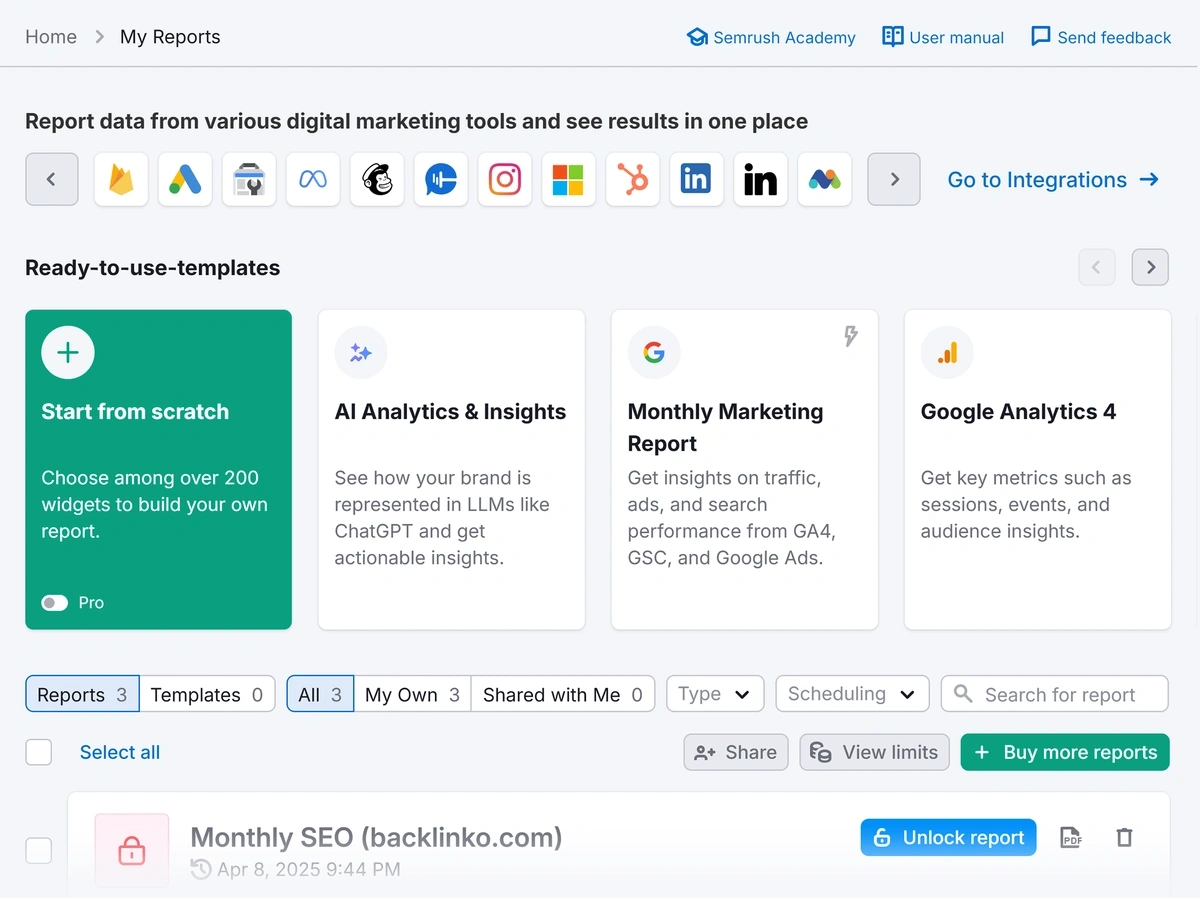Click the AI sparkle icon on AI Analytics card
The height and width of the screenshot is (898, 1200).
tap(361, 352)
